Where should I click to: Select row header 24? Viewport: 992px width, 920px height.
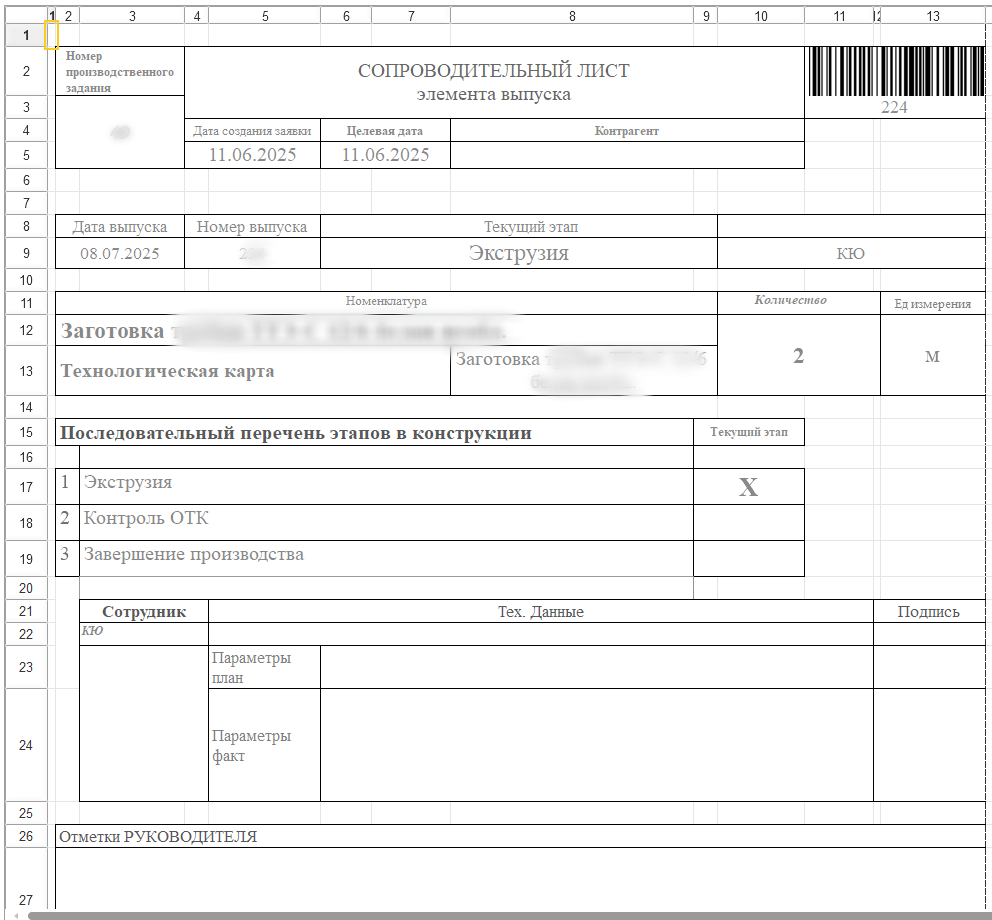(x=26, y=745)
